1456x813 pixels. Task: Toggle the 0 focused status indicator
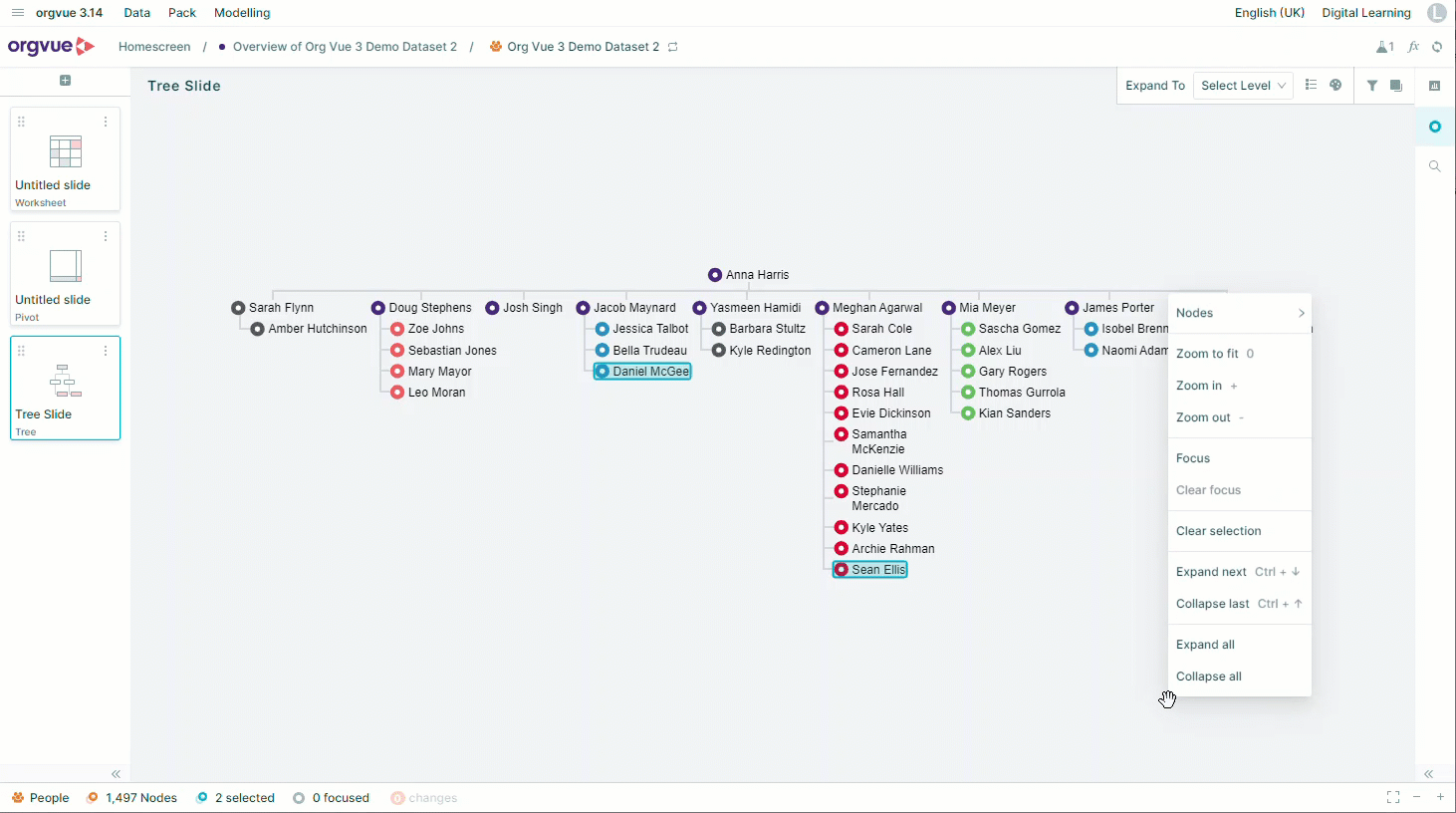(332, 798)
